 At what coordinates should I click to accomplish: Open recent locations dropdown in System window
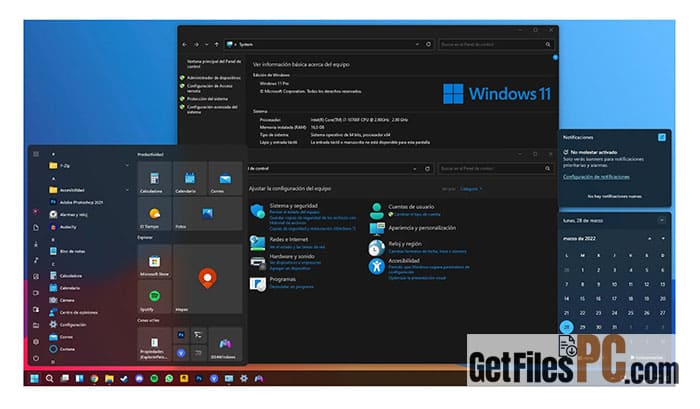[207, 45]
